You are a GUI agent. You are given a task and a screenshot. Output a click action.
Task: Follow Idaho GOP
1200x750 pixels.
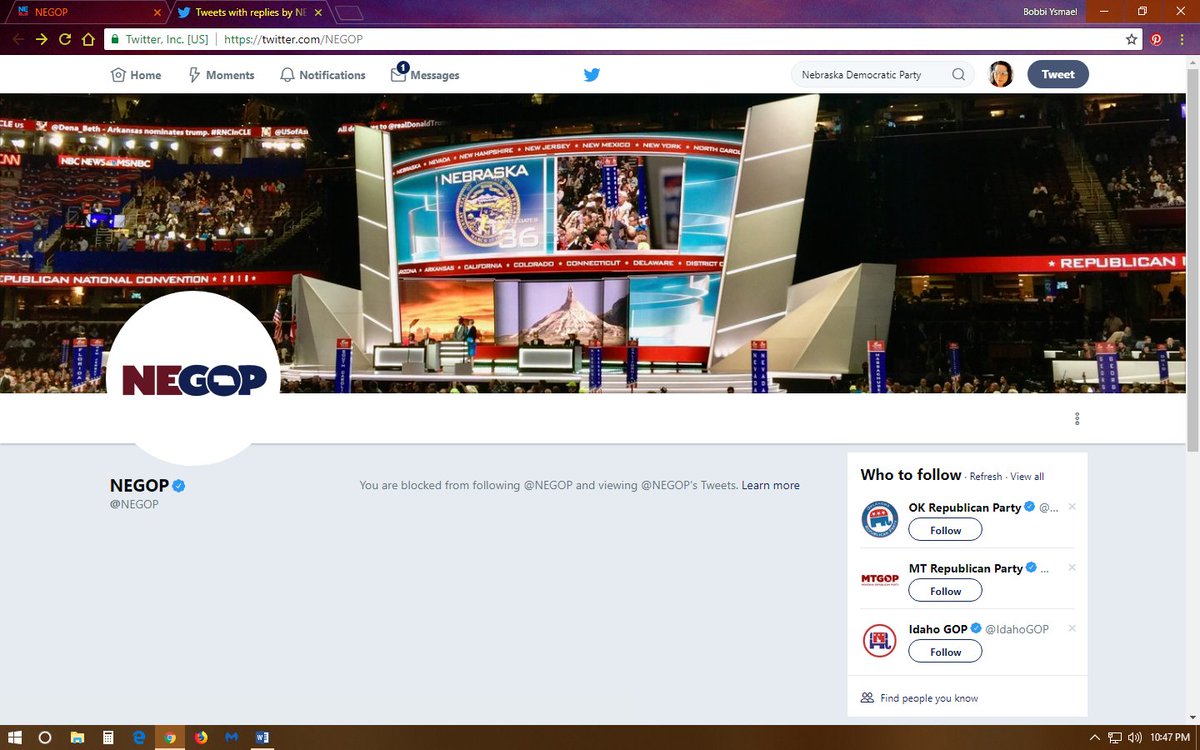coord(945,652)
